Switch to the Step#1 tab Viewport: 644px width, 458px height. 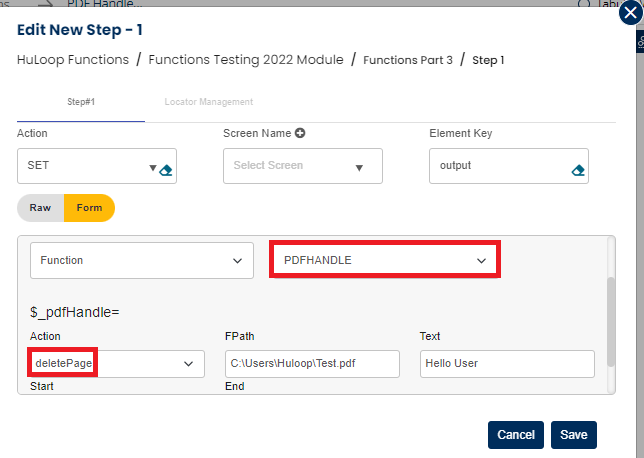81,102
